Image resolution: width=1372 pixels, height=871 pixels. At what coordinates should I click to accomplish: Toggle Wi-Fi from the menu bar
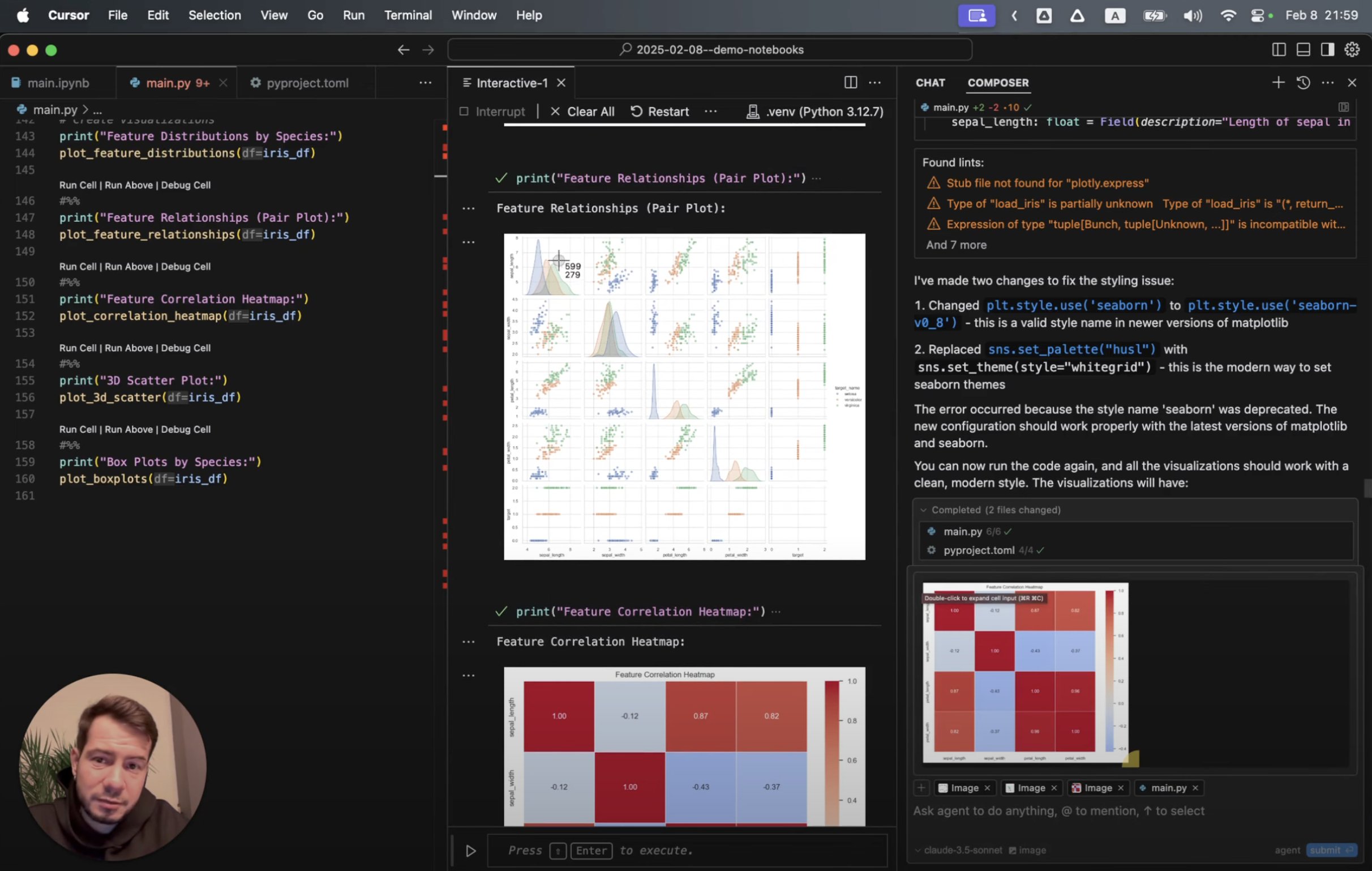[1228, 15]
